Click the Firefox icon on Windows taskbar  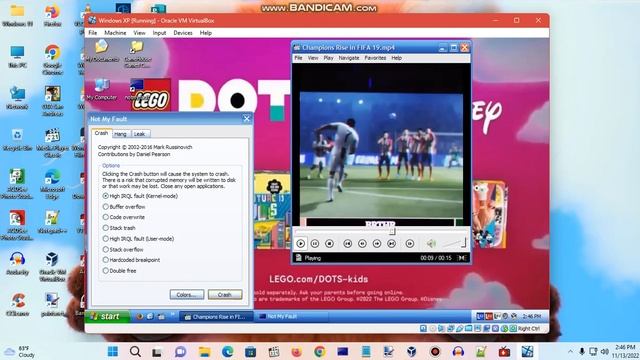pyautogui.click(x=296, y=351)
